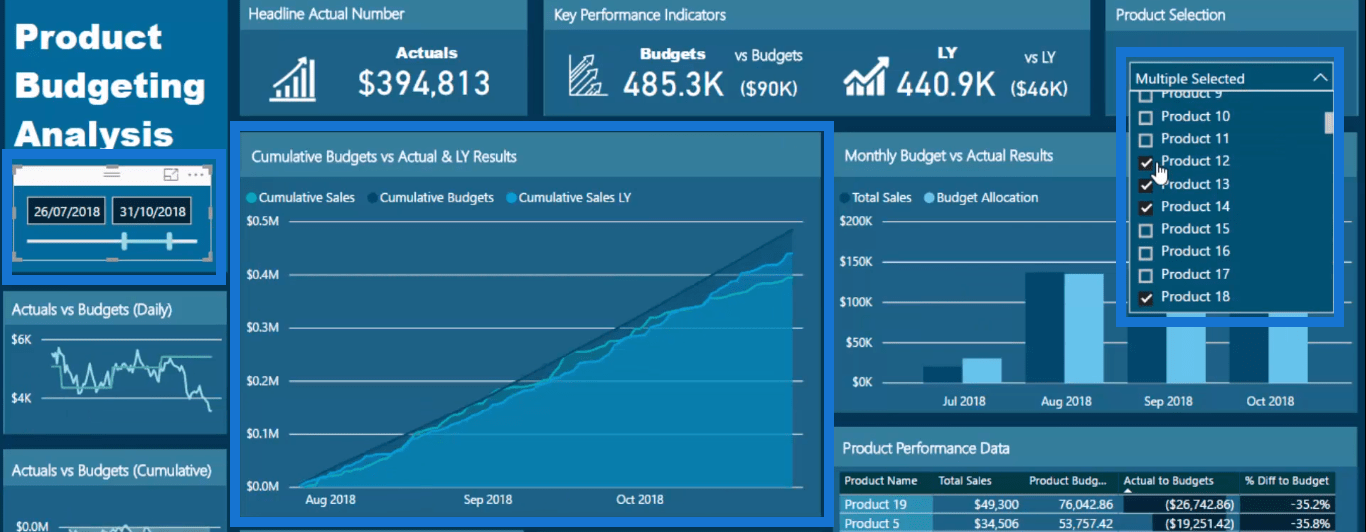Click the LY growth arrow icon
Image resolution: width=1366 pixels, height=532 pixels.
[866, 76]
